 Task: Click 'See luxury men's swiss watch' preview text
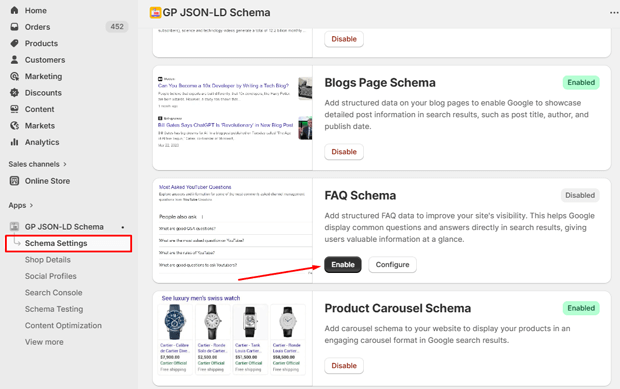(x=201, y=298)
